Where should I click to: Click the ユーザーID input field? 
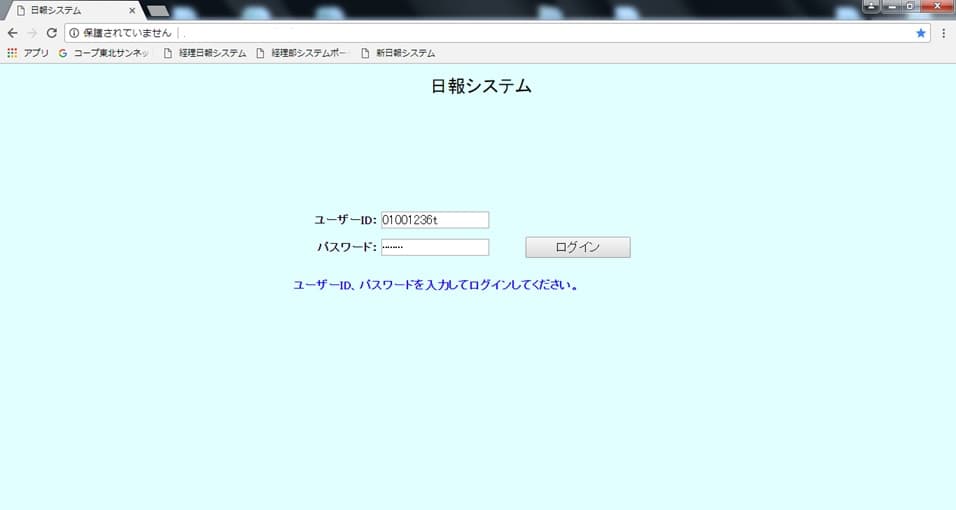435,220
